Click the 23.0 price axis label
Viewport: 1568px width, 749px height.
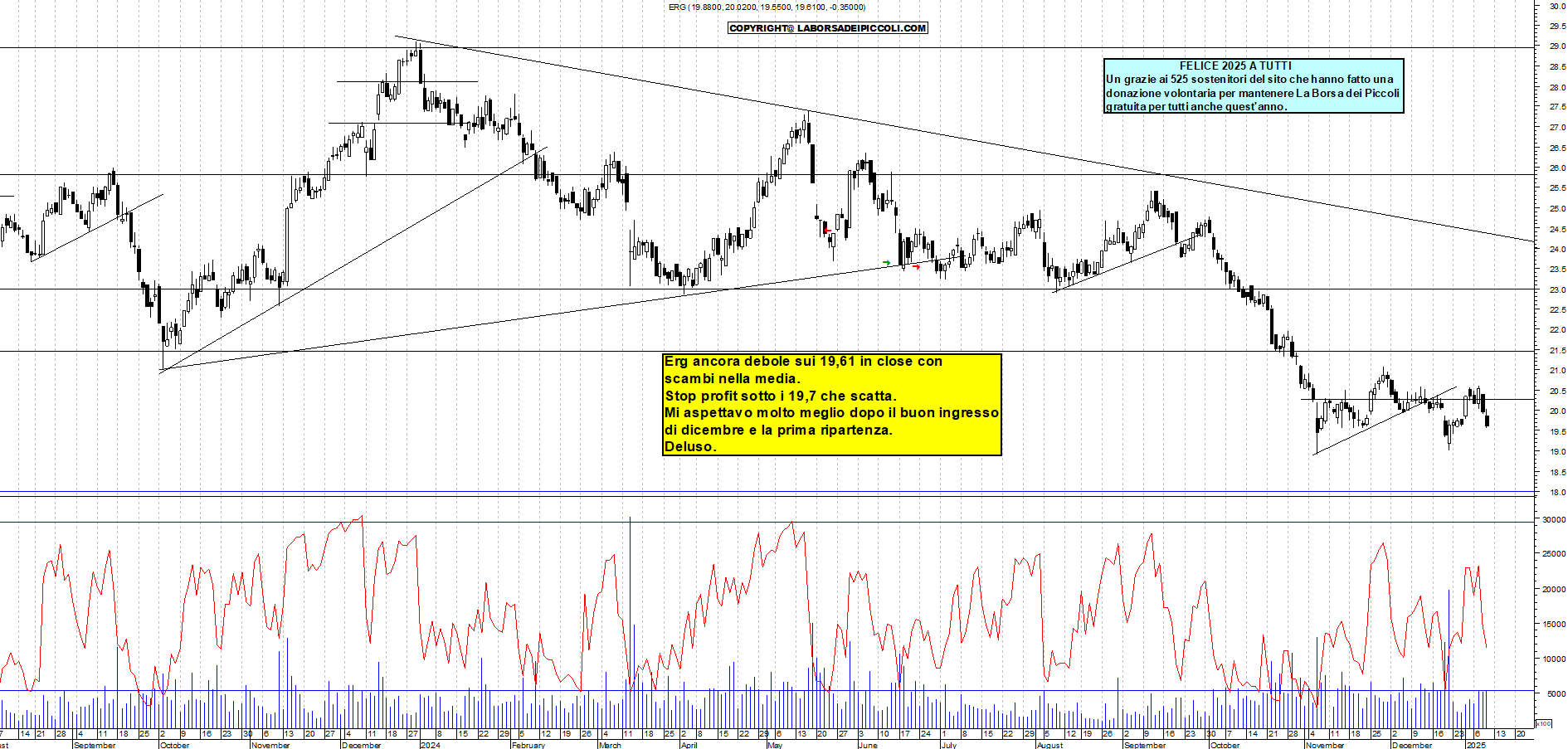pos(1557,289)
